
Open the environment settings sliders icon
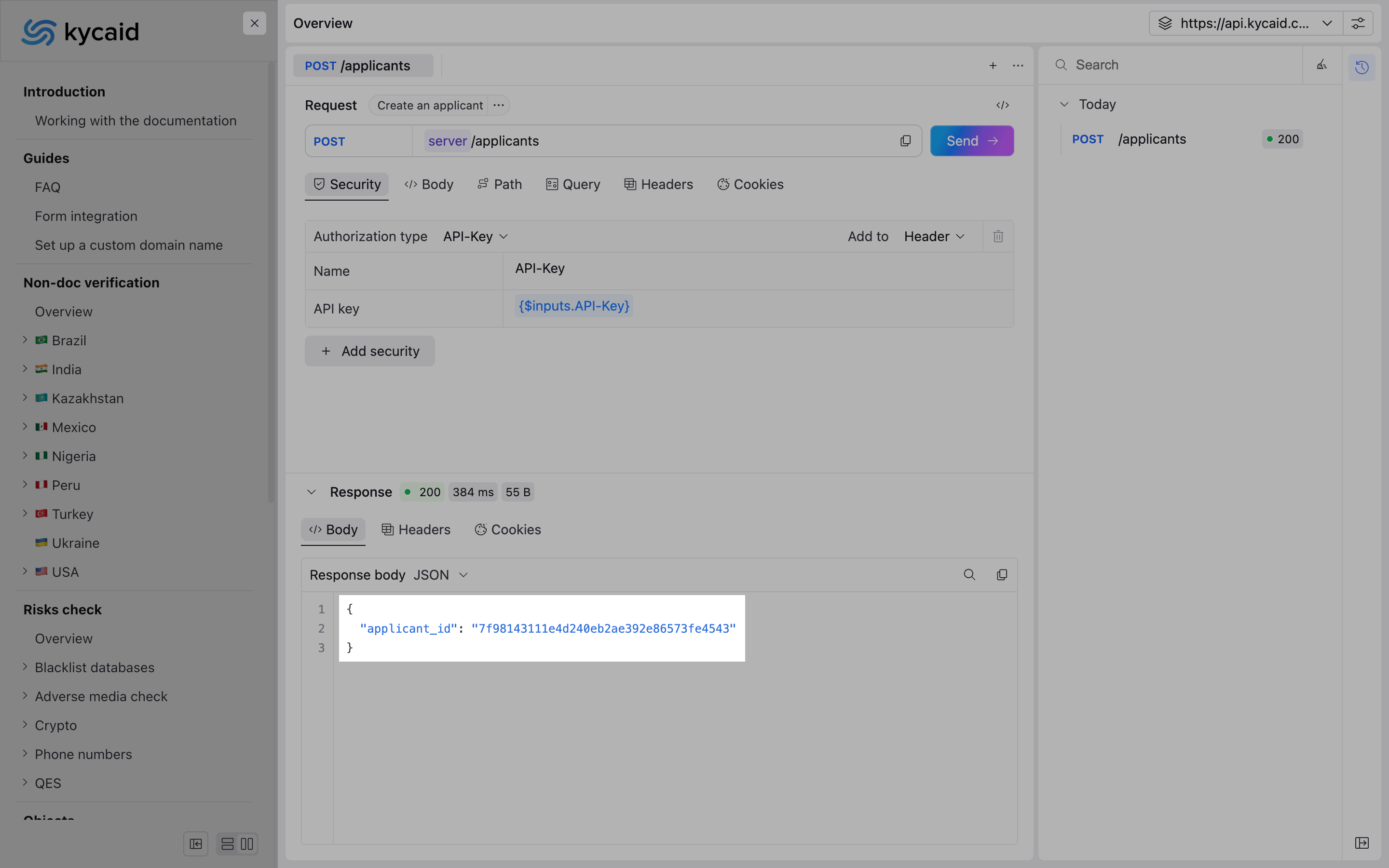(1358, 24)
